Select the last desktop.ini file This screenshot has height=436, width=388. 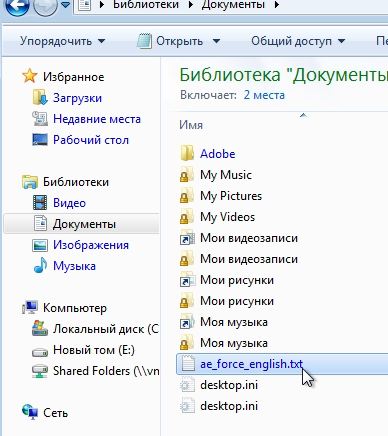coord(229,406)
